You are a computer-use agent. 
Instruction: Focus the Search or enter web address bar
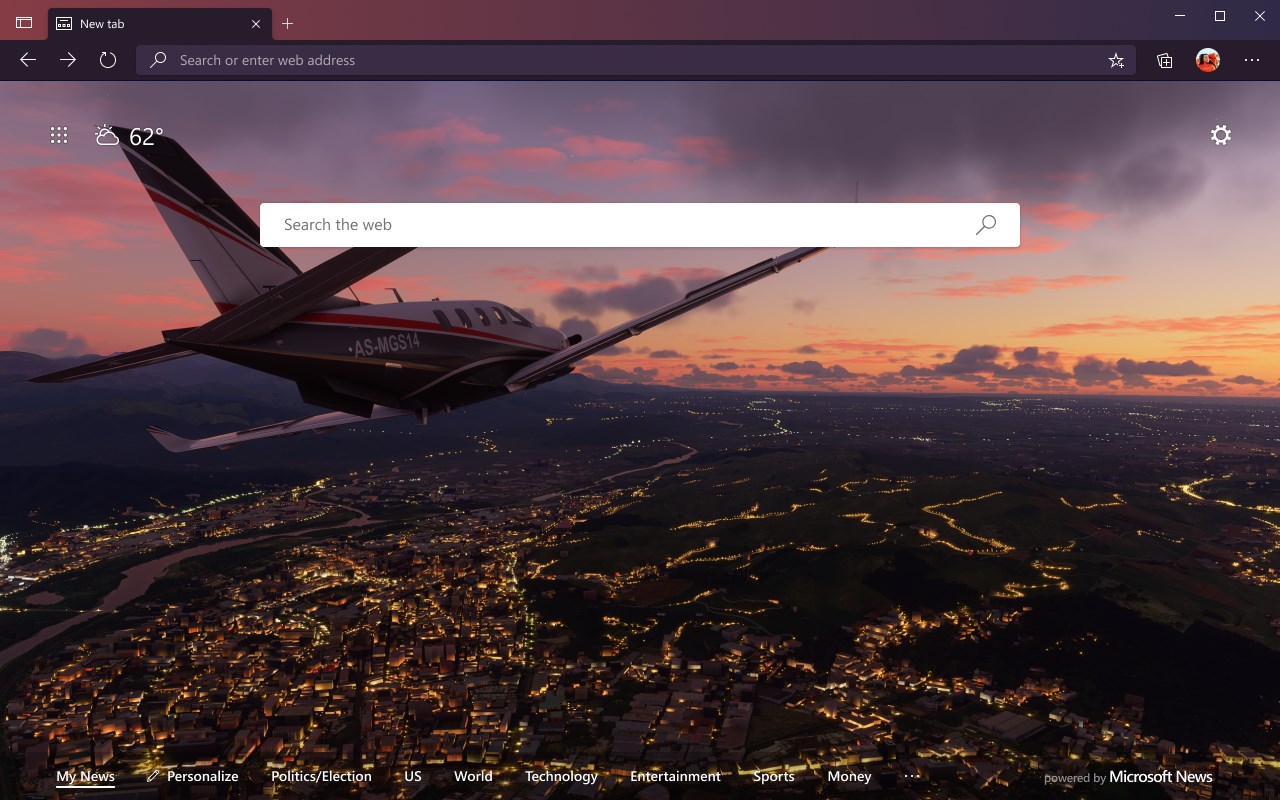point(635,60)
